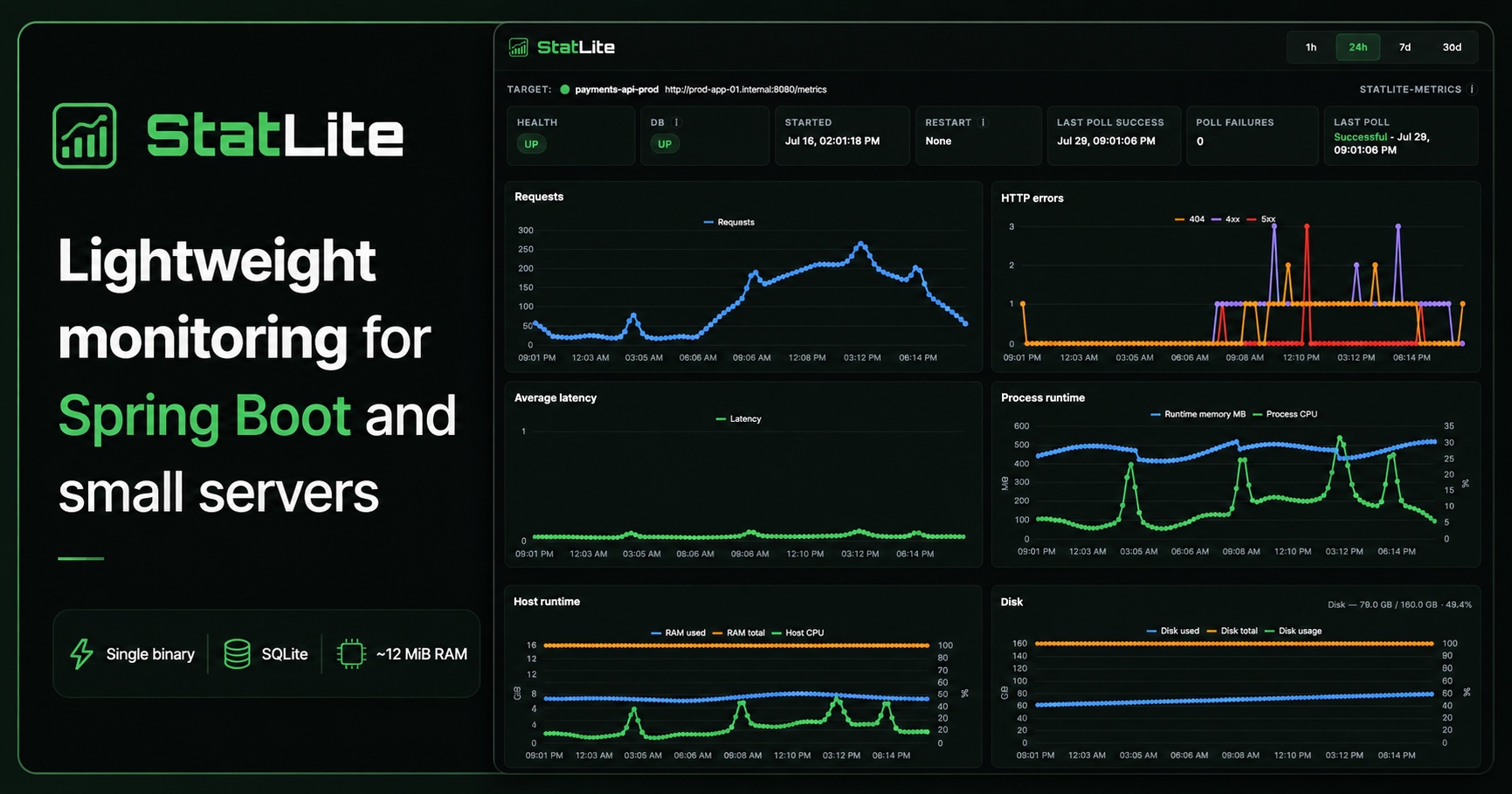Viewport: 1512px width, 794px height.
Task: Click LAST POLL SUCCESS timestamp value
Action: [1106, 141]
